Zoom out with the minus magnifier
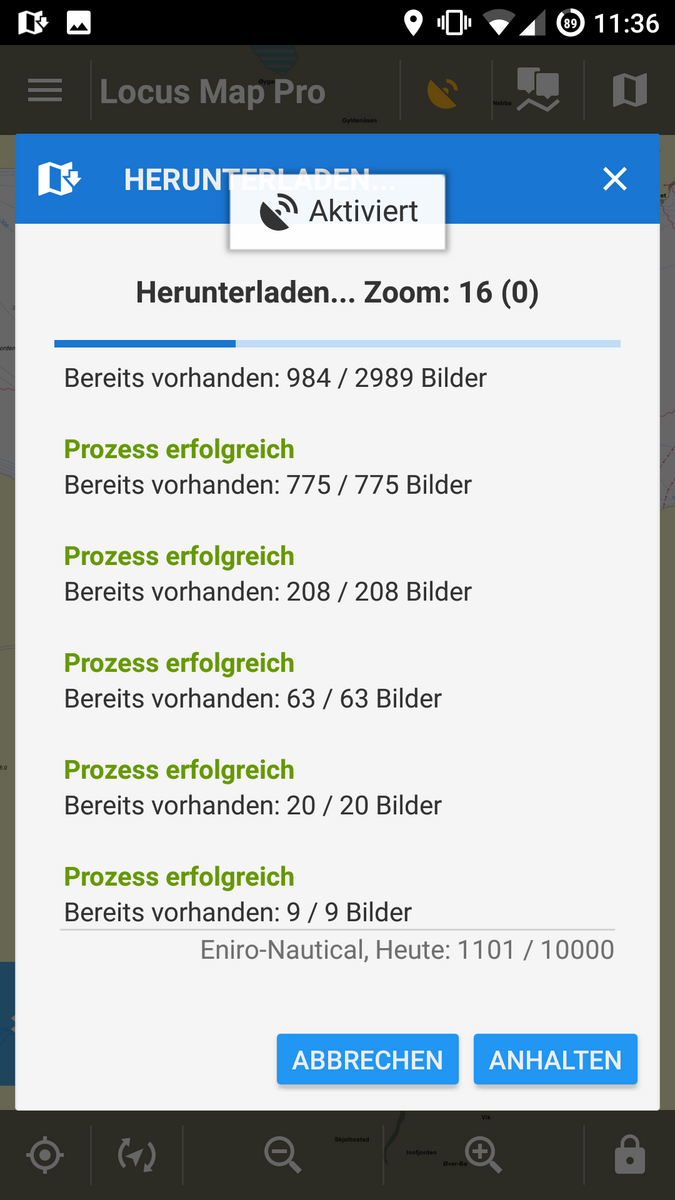The height and width of the screenshot is (1200, 675). pos(283,1155)
